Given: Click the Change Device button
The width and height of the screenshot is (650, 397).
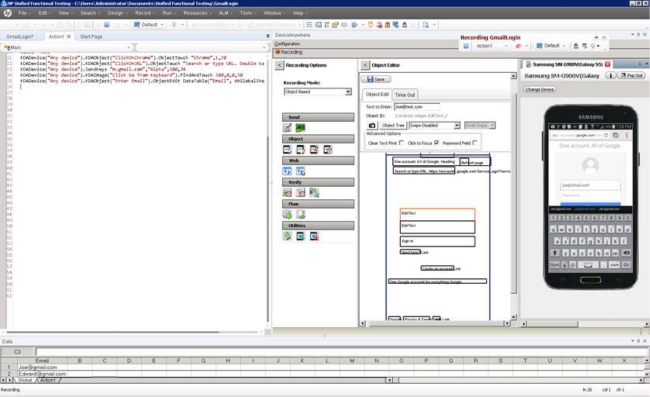Looking at the screenshot, I should pos(539,90).
